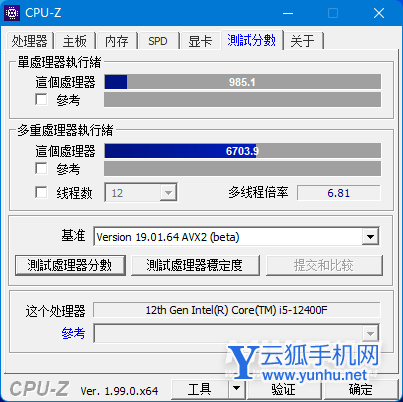Open the 基准 version dropdown arrow
The width and height of the screenshot is (403, 402).
370,237
